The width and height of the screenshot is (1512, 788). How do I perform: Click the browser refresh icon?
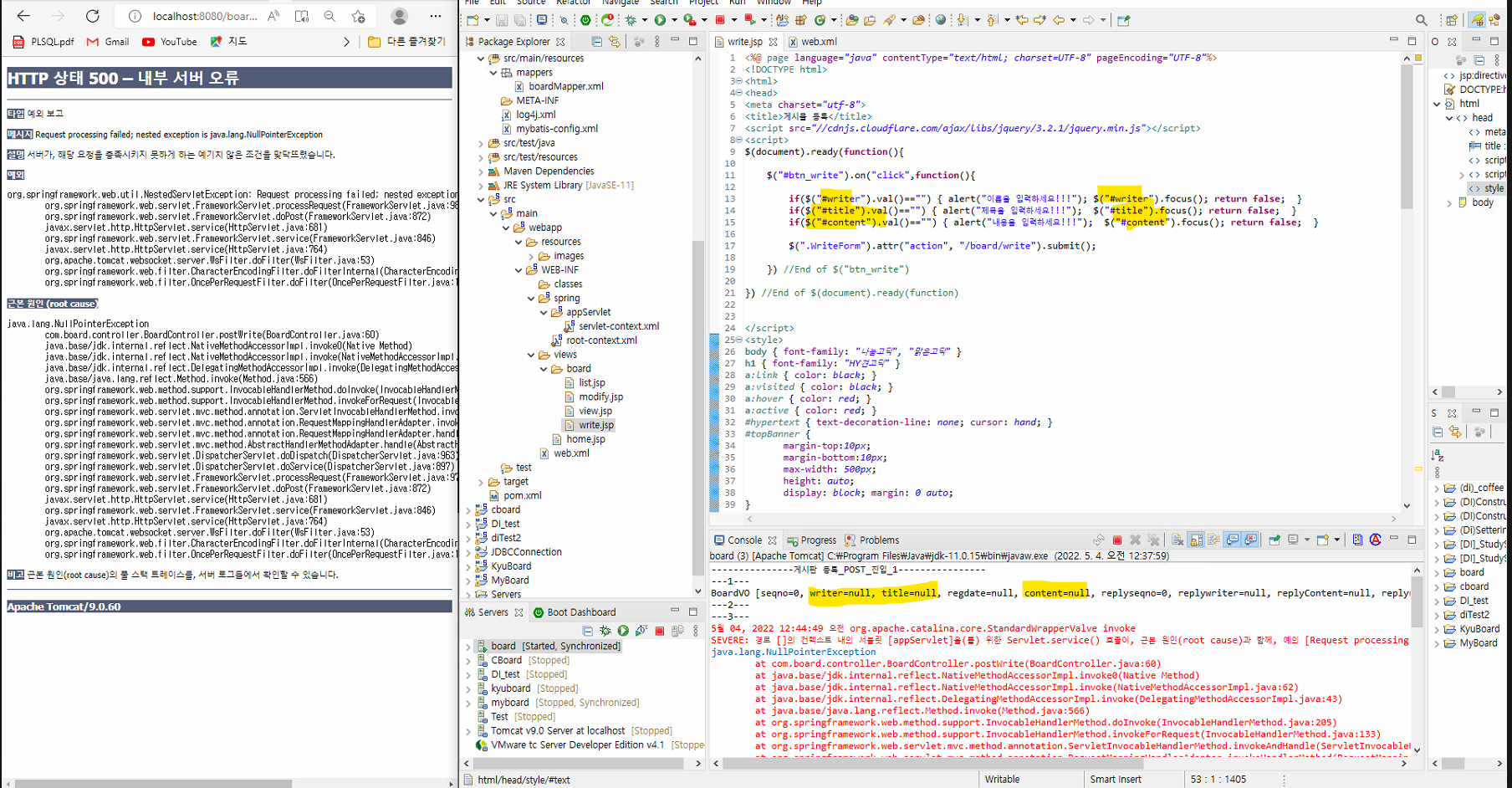93,16
